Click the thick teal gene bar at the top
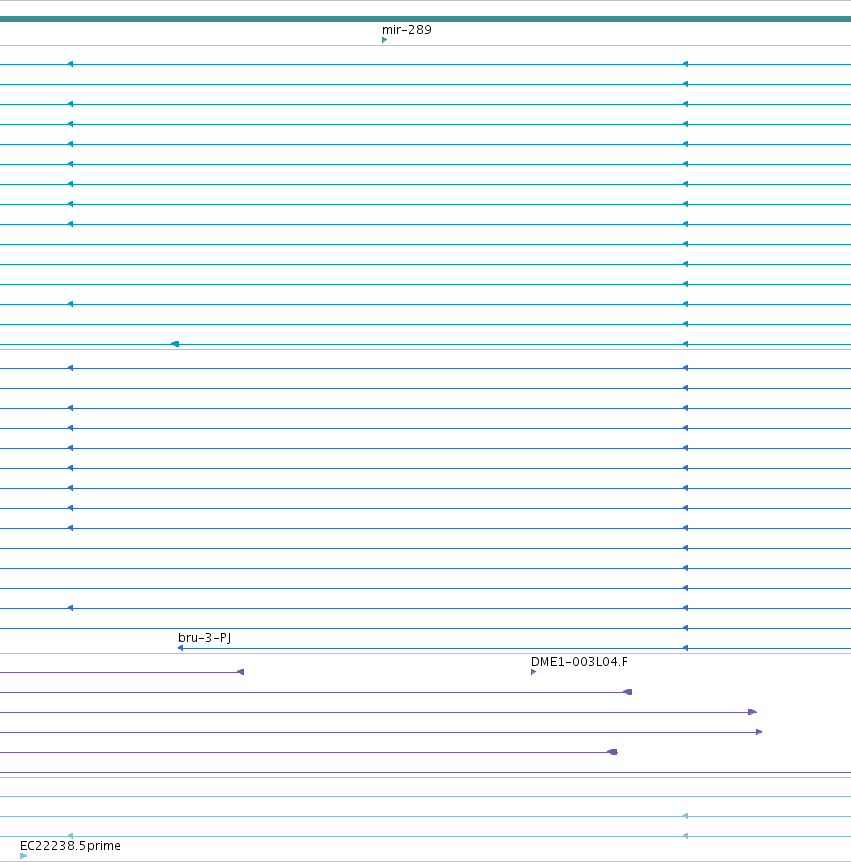851x862 pixels. (x=426, y=19)
